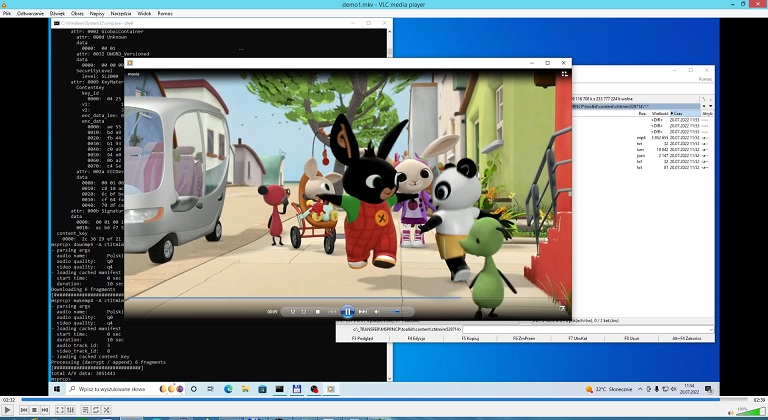Toggle loop repeat mode icon
Viewport: 768px width, 420px height.
coord(96,410)
